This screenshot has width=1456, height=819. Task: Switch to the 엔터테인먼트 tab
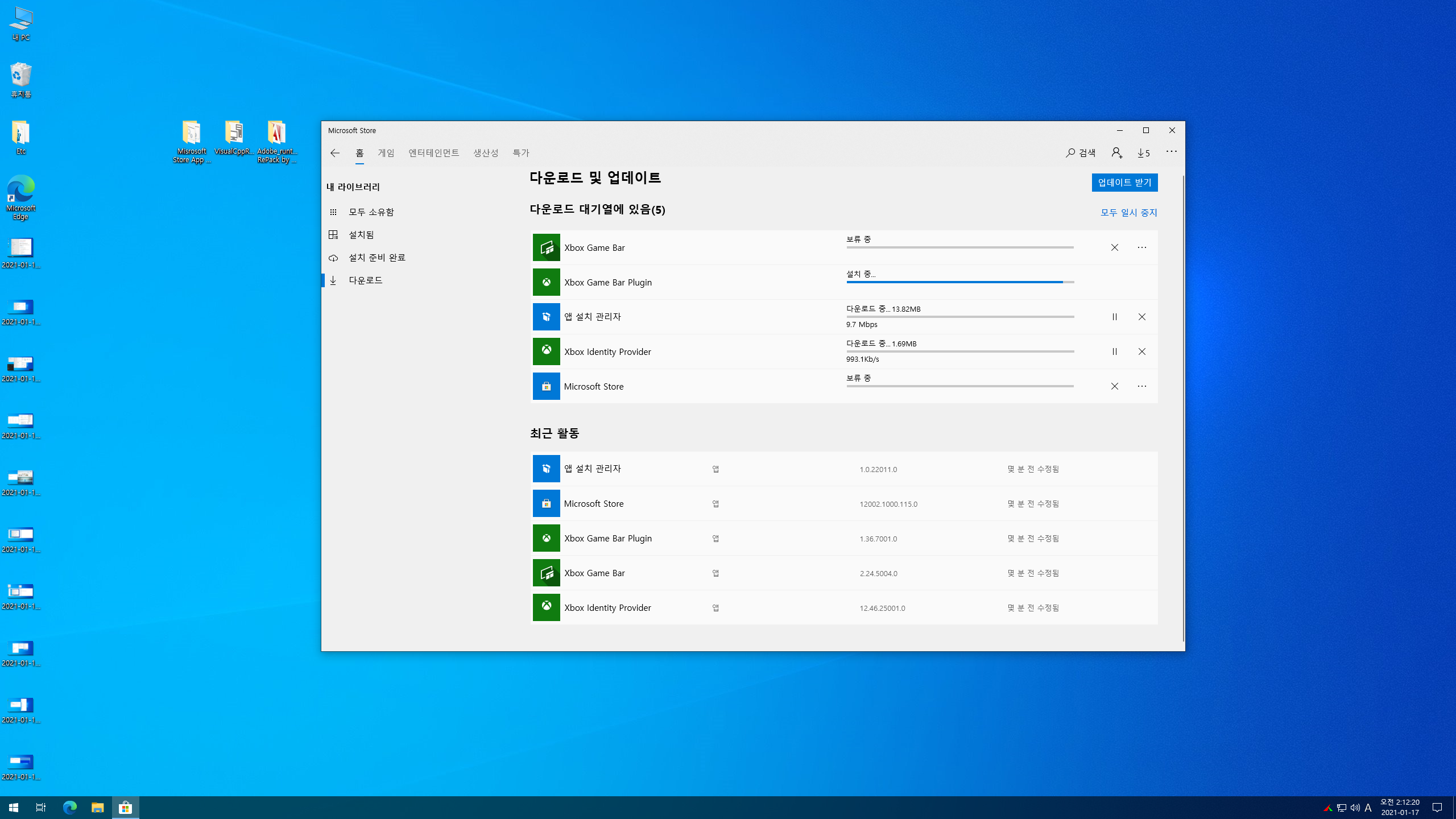pyautogui.click(x=433, y=153)
